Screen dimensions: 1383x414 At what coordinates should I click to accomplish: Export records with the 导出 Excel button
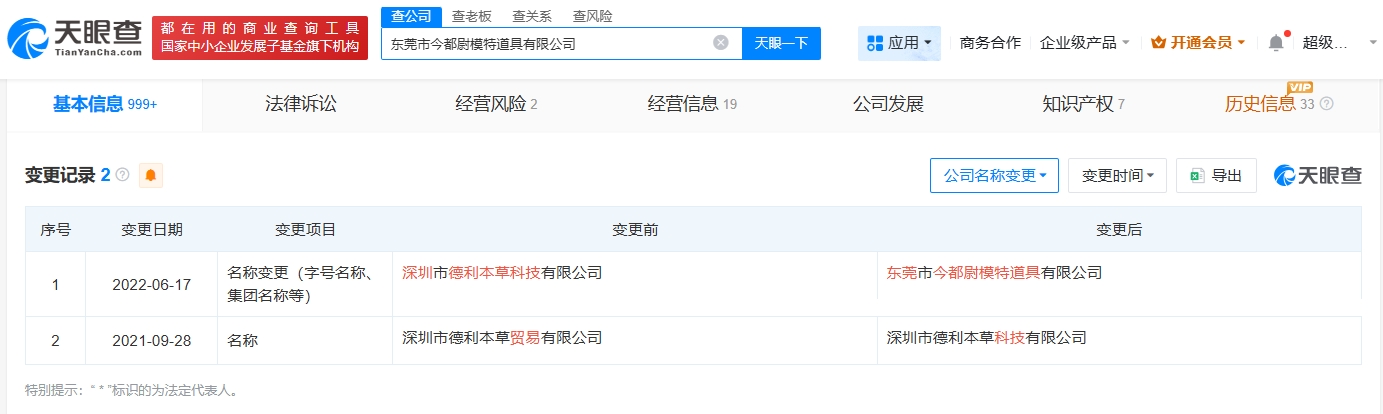pyautogui.click(x=1215, y=175)
